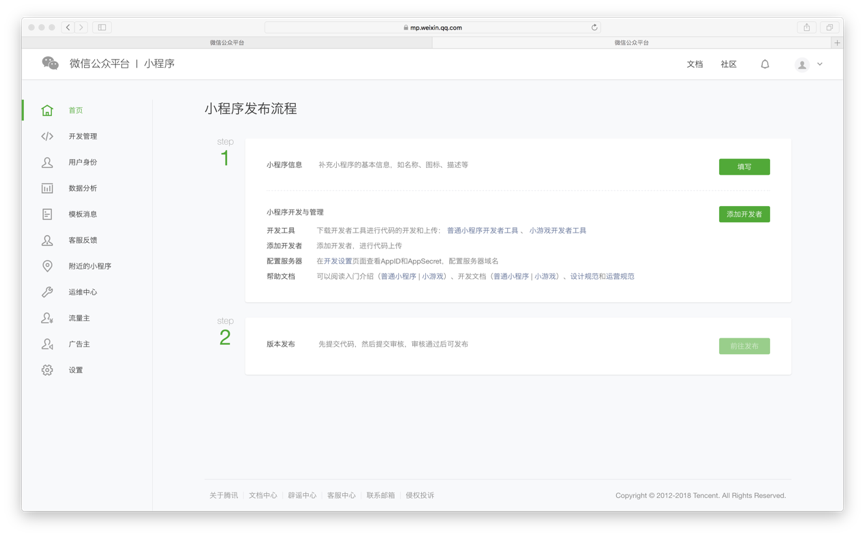Click the 客服反馈 person icon
This screenshot has height=535, width=864.
(x=47, y=240)
